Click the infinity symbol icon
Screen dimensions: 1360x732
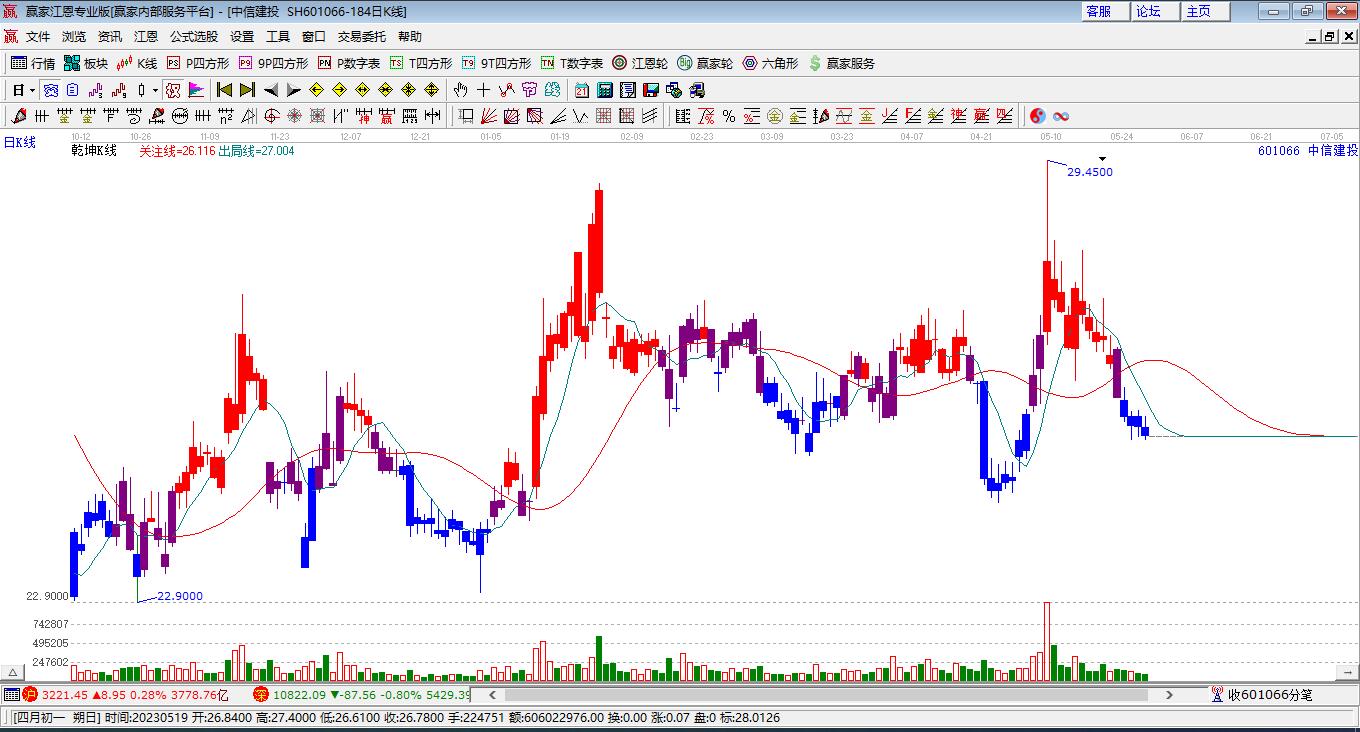point(1061,116)
